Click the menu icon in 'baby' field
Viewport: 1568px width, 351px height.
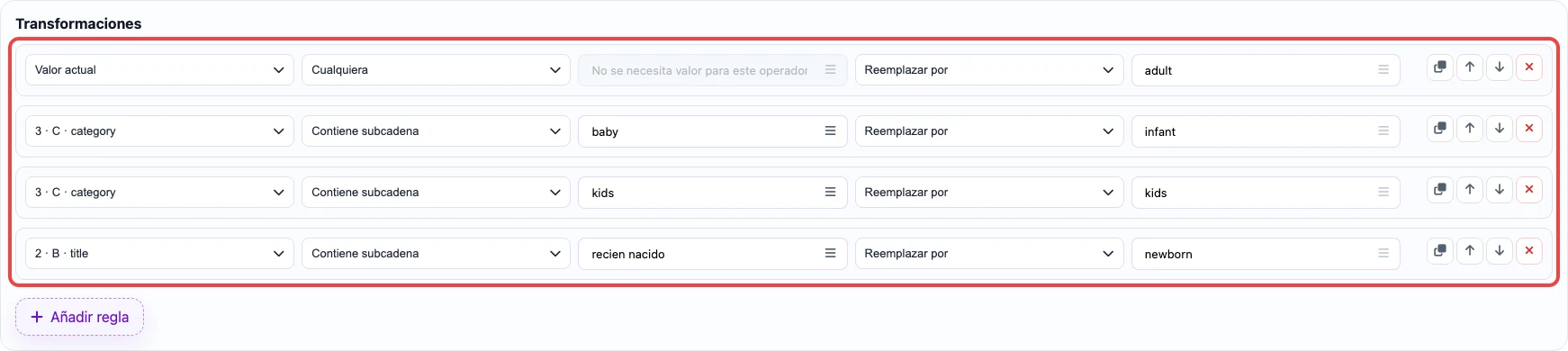click(830, 131)
